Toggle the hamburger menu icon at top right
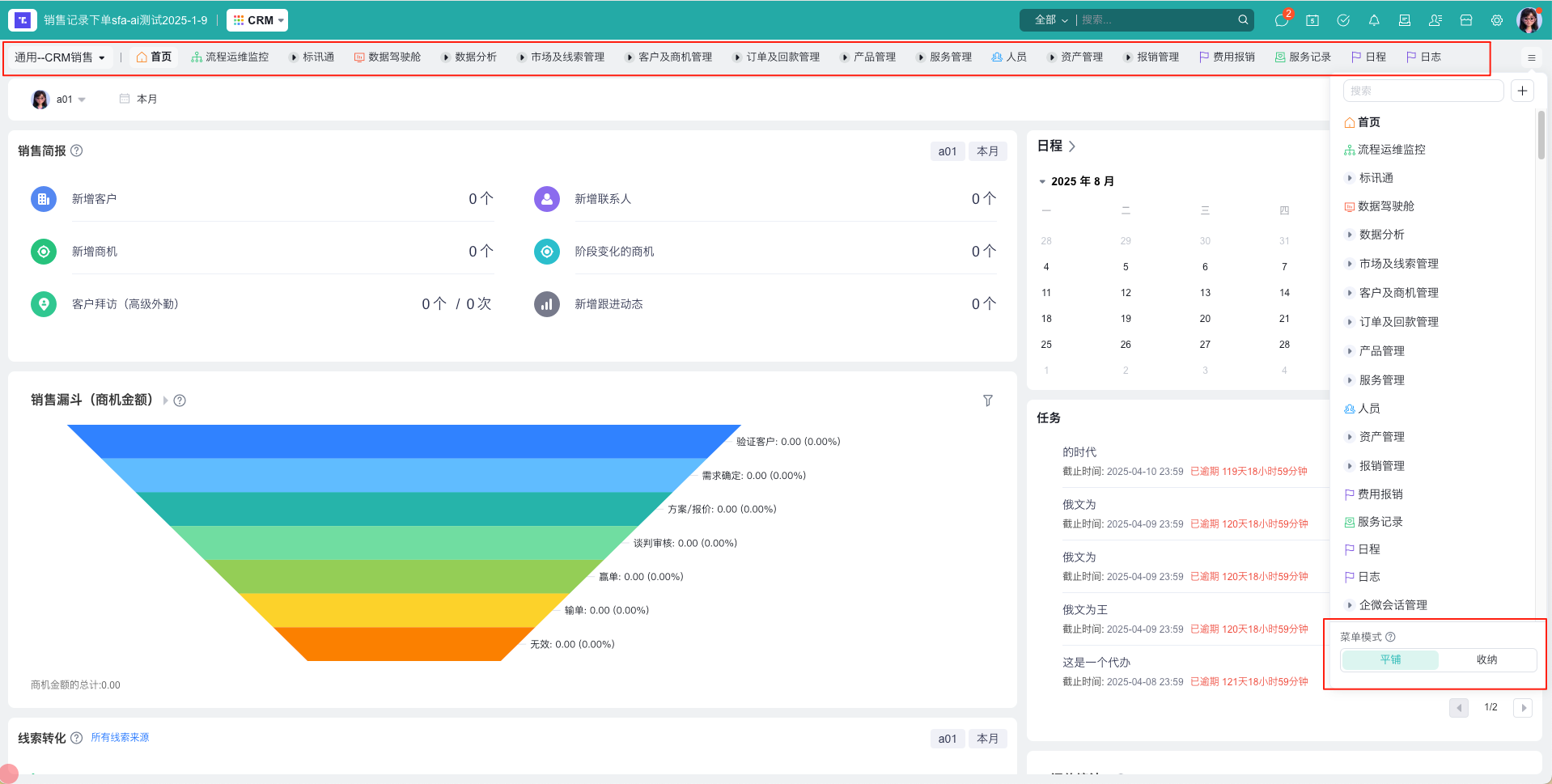 tap(1531, 57)
